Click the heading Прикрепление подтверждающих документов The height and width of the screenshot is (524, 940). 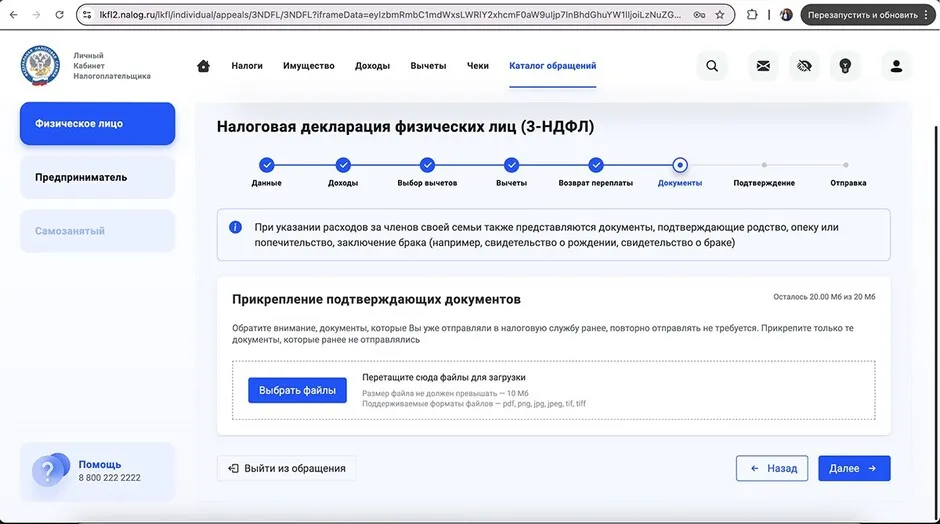376,299
